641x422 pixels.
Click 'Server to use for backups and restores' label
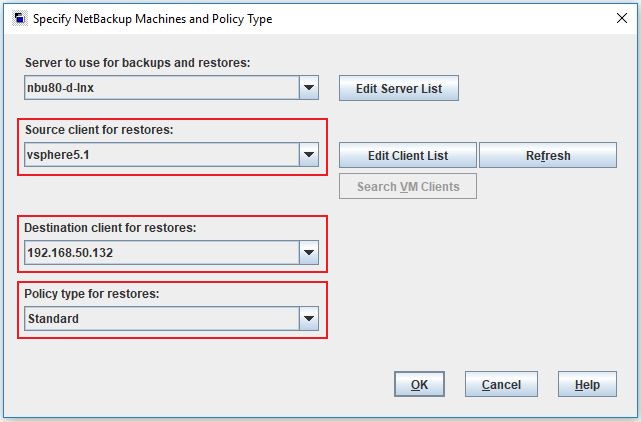click(137, 63)
